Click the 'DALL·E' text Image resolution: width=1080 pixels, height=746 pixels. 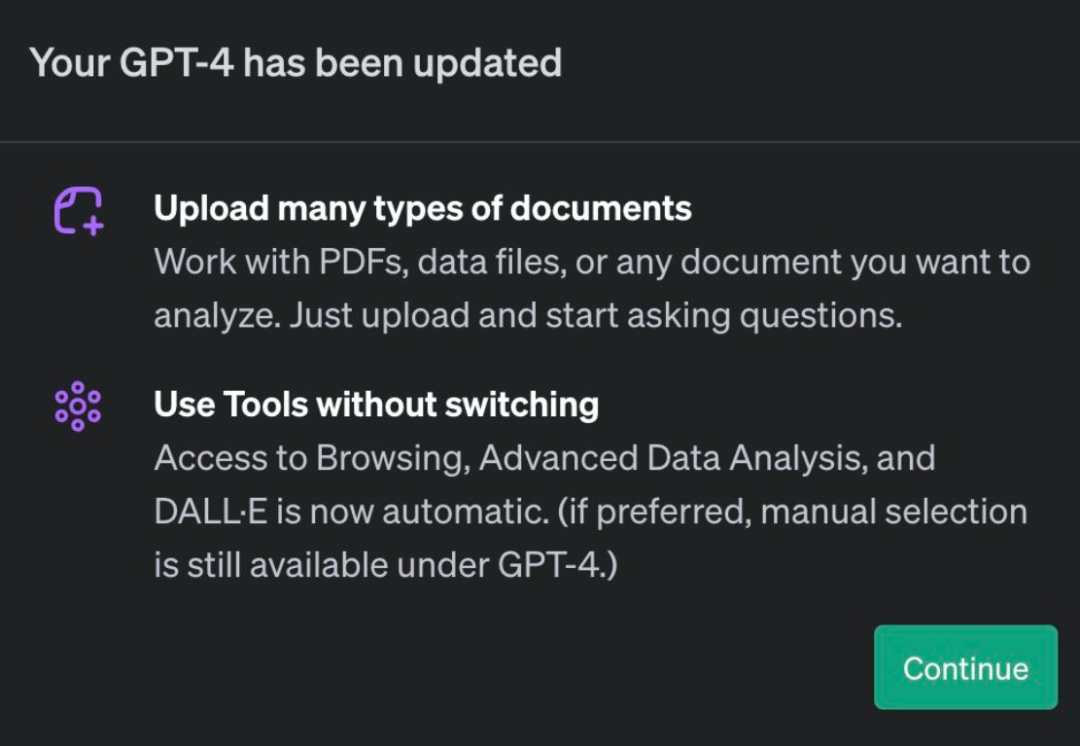[x=210, y=512]
